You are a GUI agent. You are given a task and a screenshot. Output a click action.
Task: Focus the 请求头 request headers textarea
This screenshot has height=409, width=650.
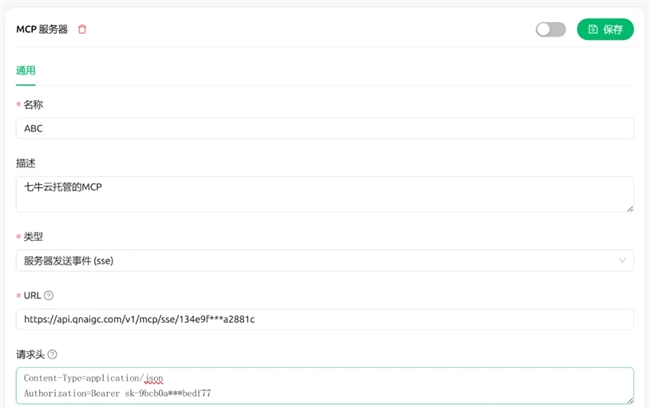(x=325, y=385)
